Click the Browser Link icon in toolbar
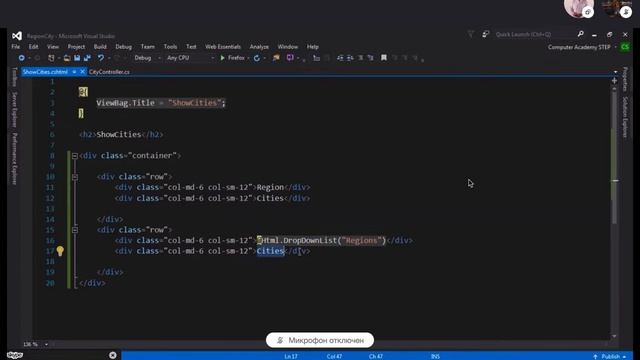 [276, 58]
